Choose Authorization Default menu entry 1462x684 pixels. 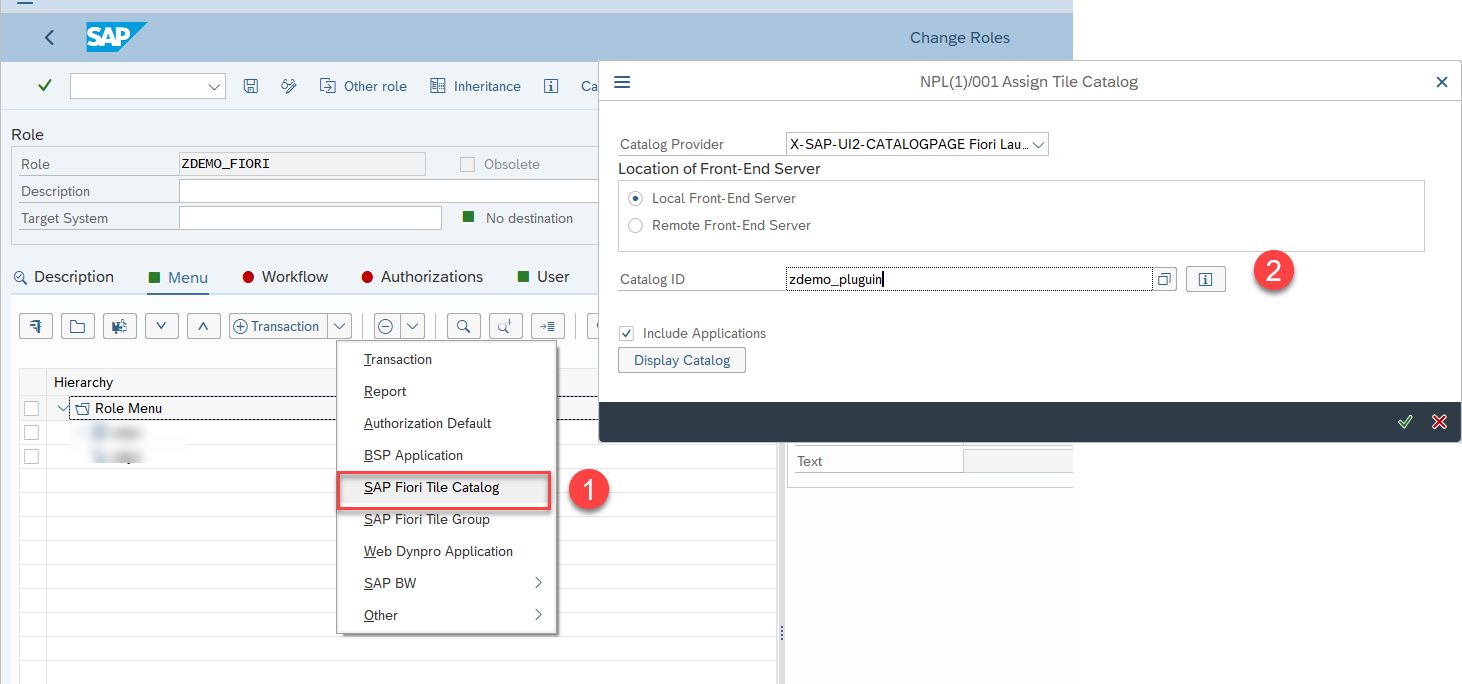(x=428, y=423)
